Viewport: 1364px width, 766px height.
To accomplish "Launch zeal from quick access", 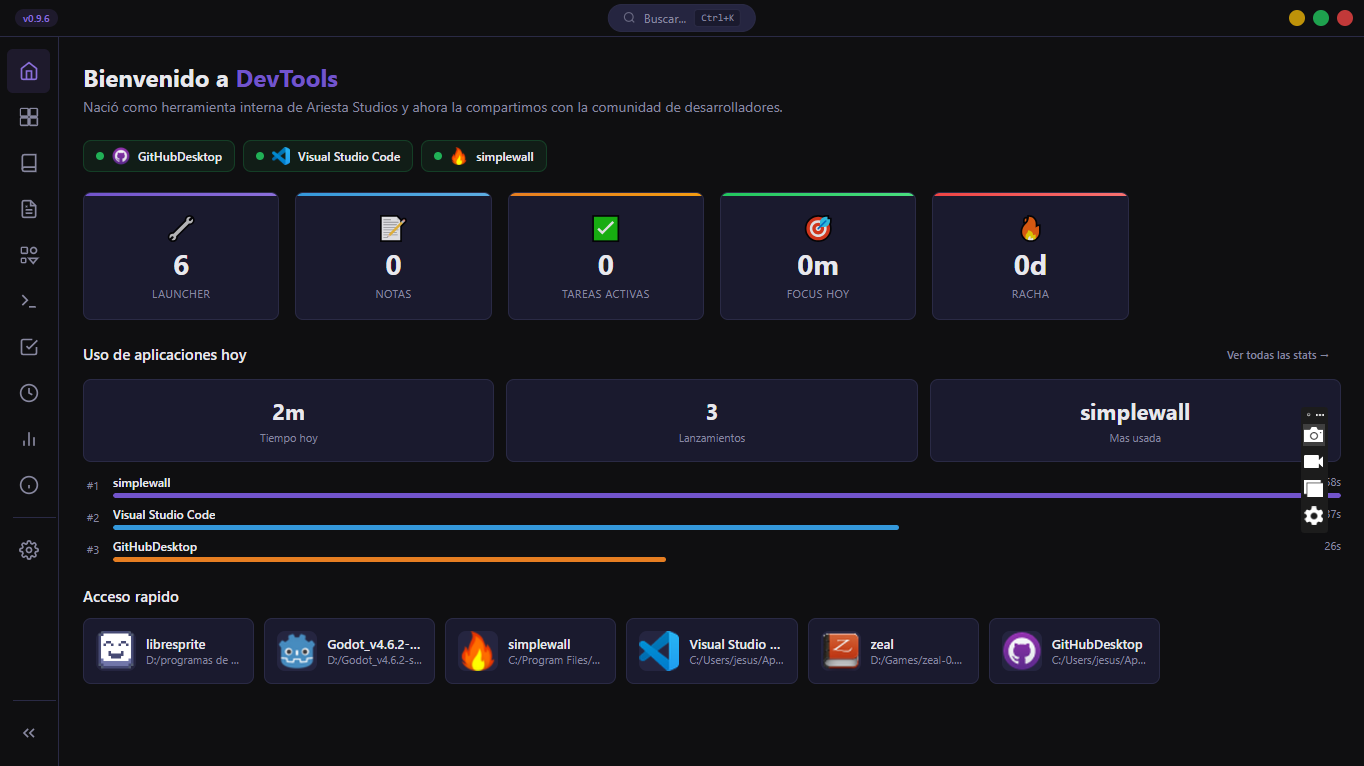I will click(x=893, y=651).
